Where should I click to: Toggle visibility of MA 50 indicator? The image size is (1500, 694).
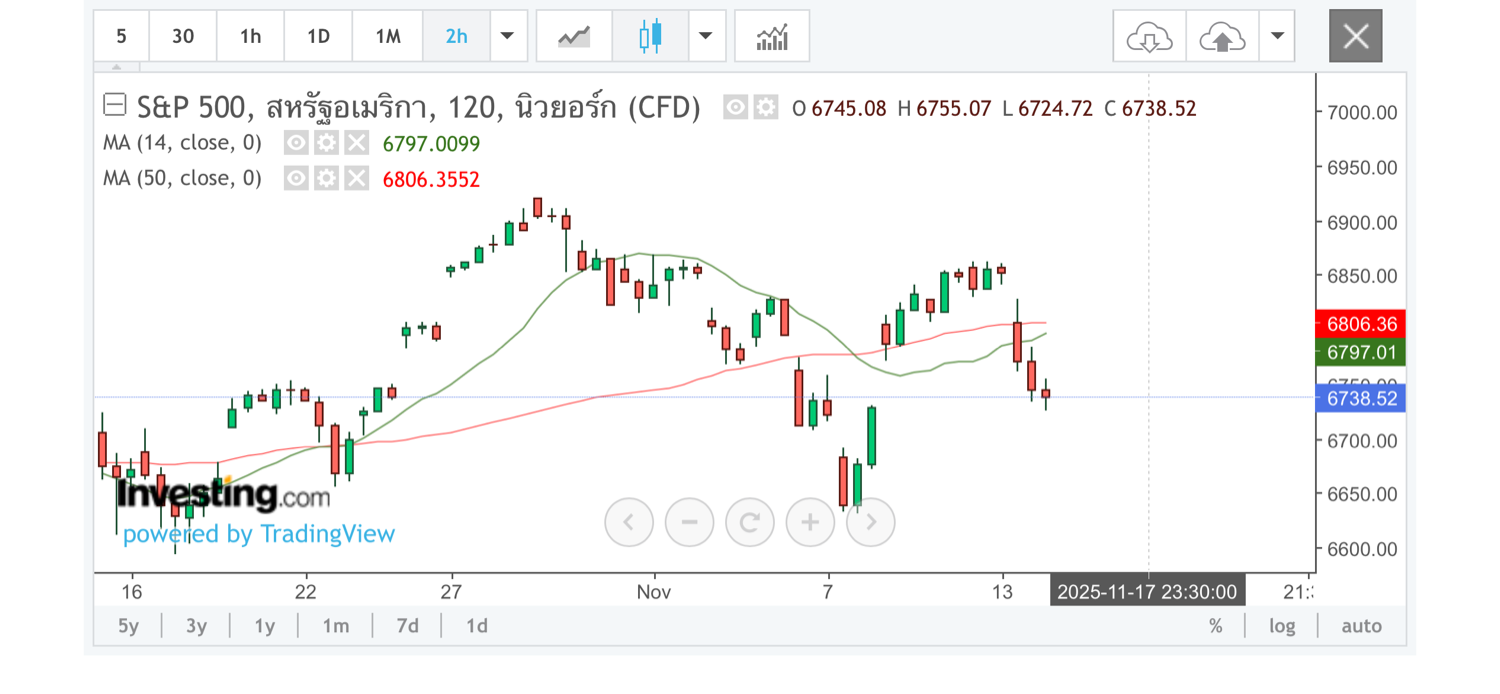[x=296, y=179]
